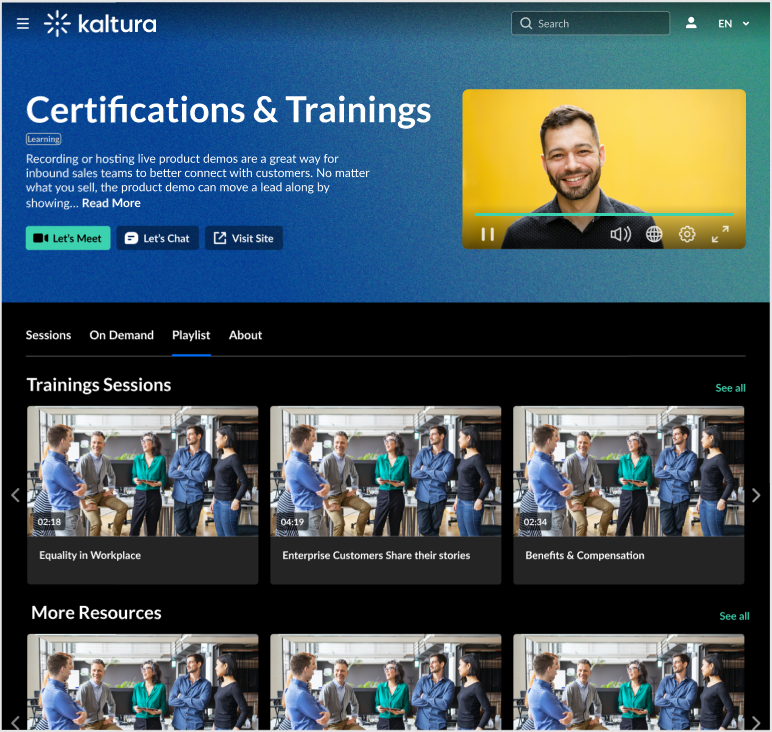The width and height of the screenshot is (772, 732).
Task: Show next More Resources carousel items
Action: (x=756, y=722)
